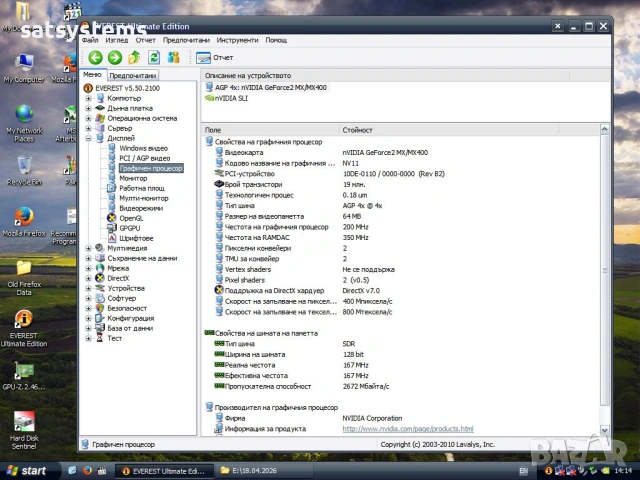Expand the Мултимедия tree node
The image size is (640, 480).
[88, 248]
